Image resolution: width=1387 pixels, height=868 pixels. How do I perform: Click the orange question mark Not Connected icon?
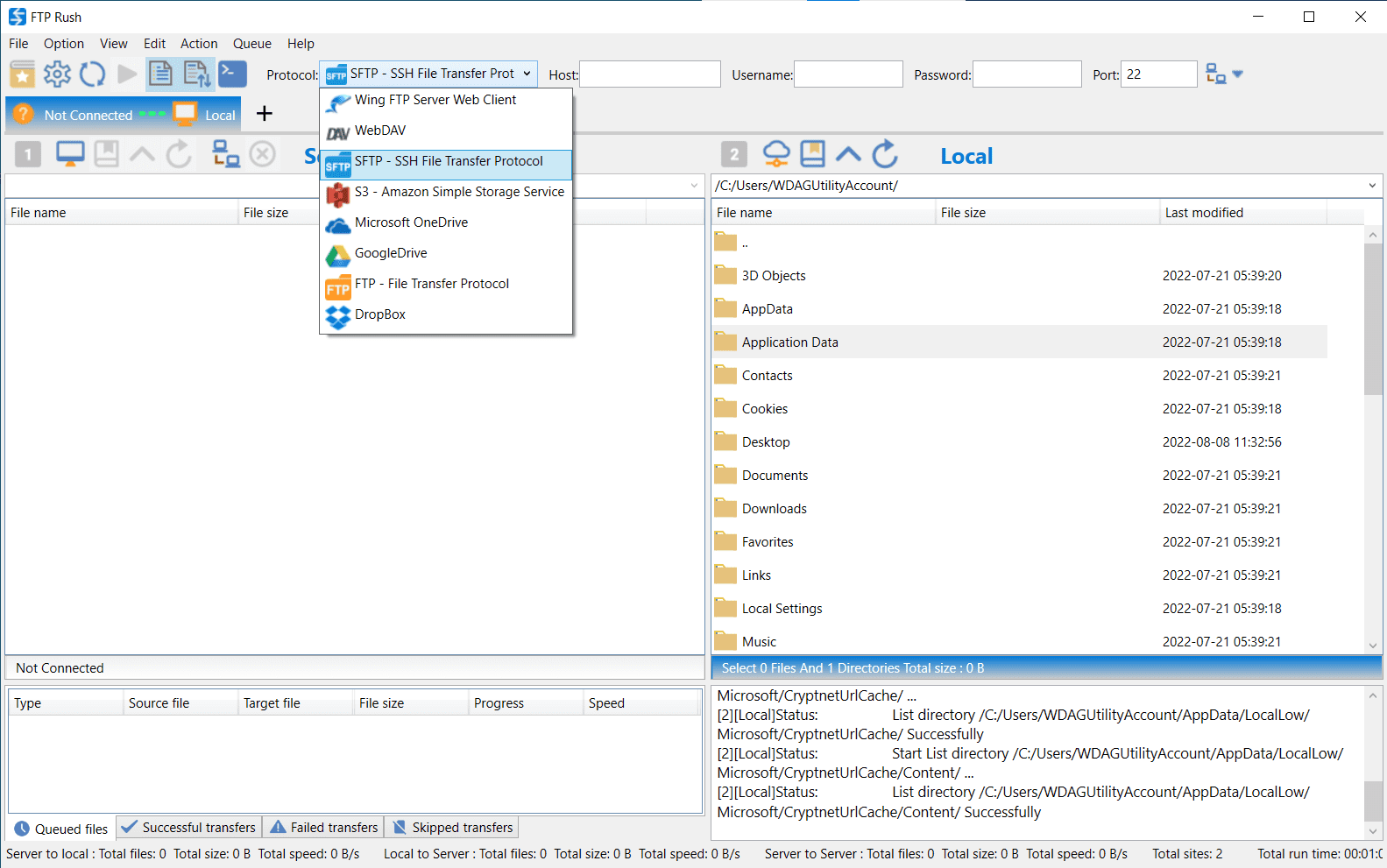pyautogui.click(x=24, y=114)
